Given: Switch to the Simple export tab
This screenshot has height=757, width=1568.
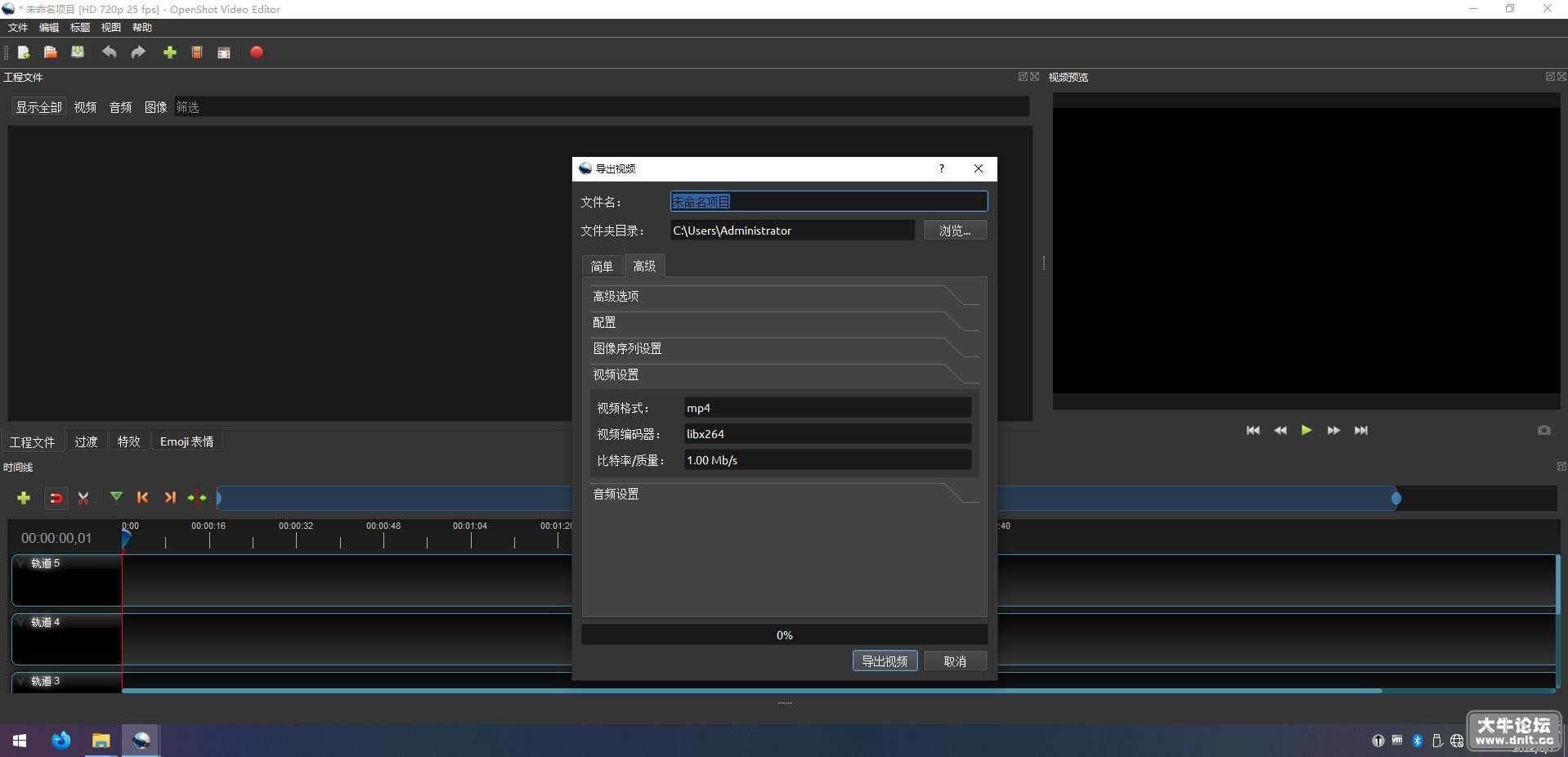Looking at the screenshot, I should [x=602, y=267].
